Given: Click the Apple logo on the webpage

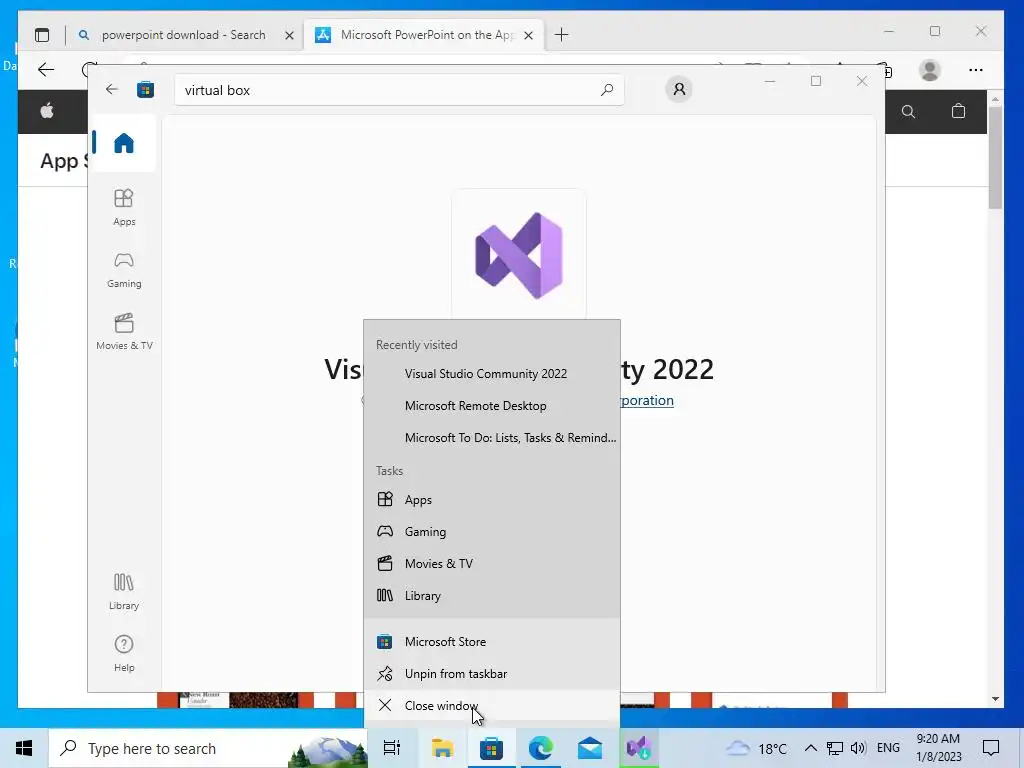Looking at the screenshot, I should [47, 111].
